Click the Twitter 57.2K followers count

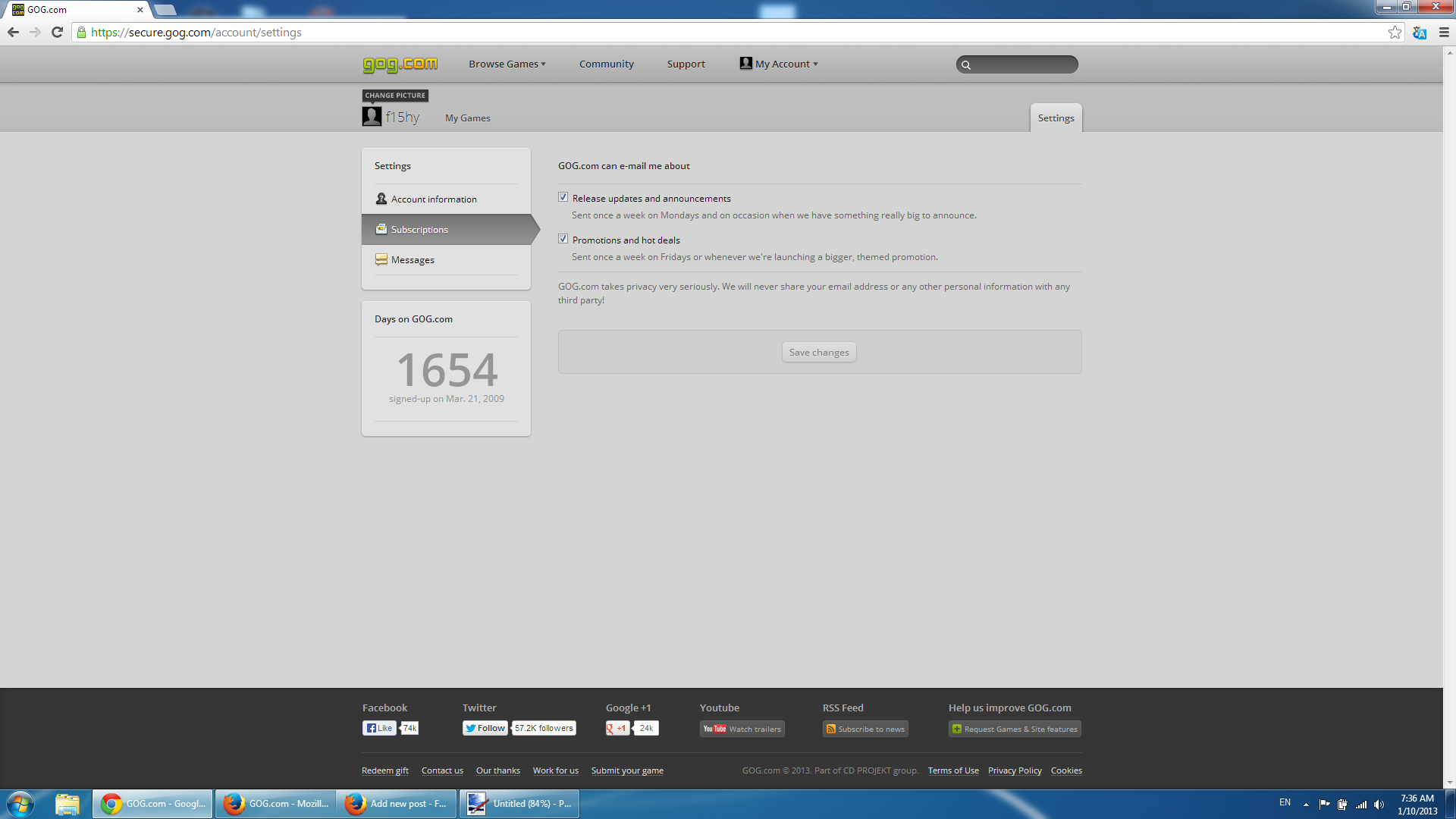(x=544, y=728)
